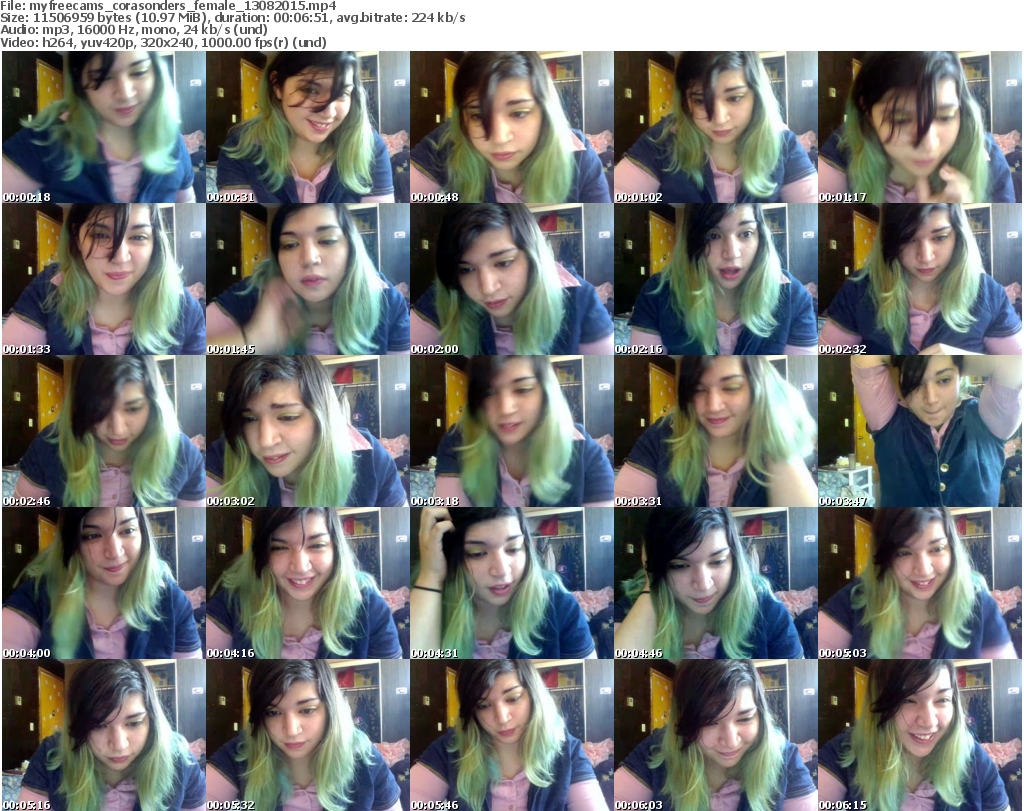
Task: Select the thumbnail timestamped 00:00:18
Action: pyautogui.click(x=103, y=127)
